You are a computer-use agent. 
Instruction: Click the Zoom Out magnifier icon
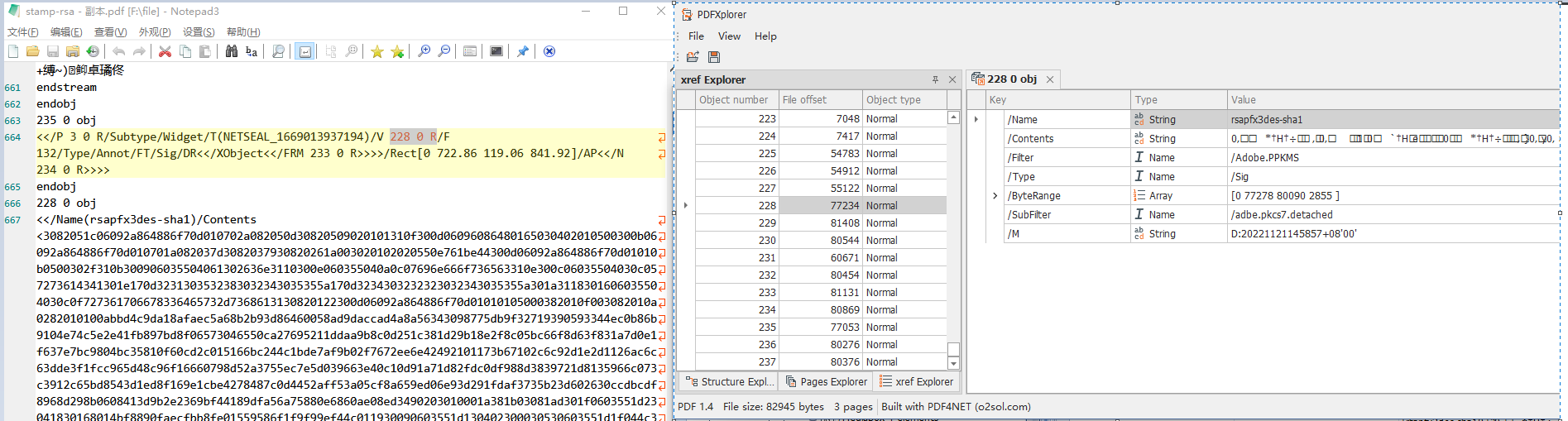(444, 51)
